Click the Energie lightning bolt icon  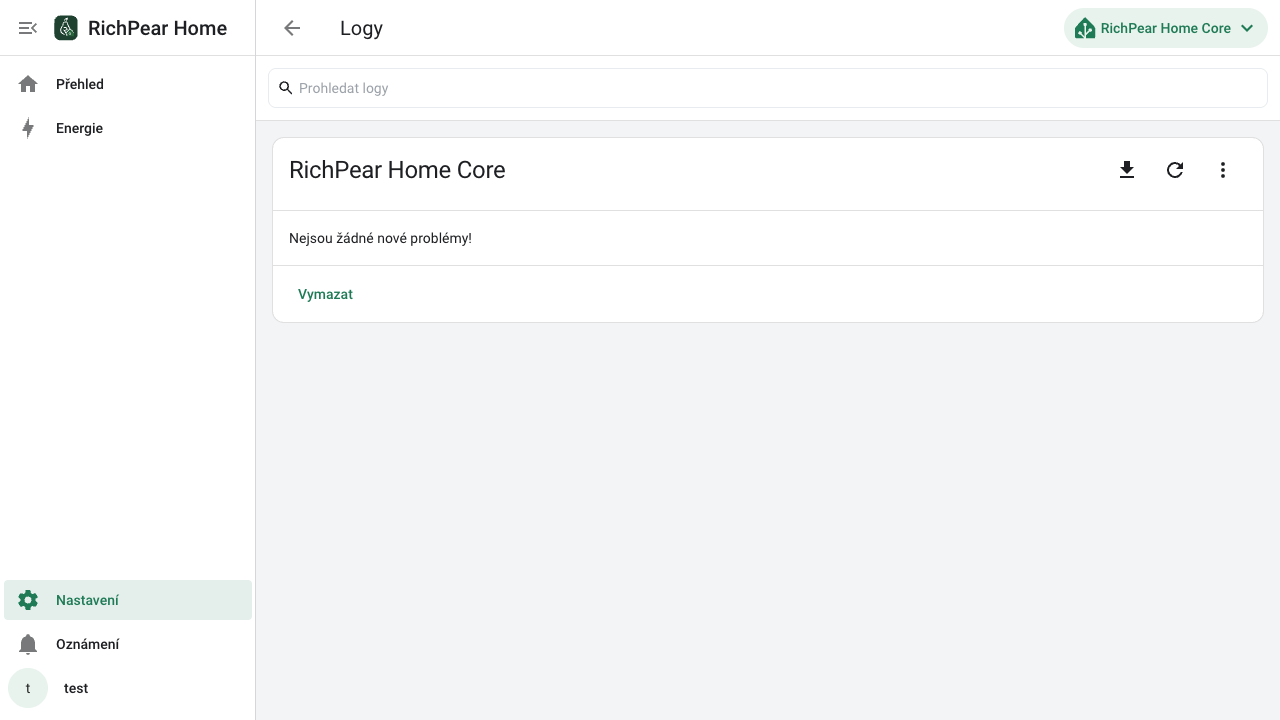coord(28,128)
